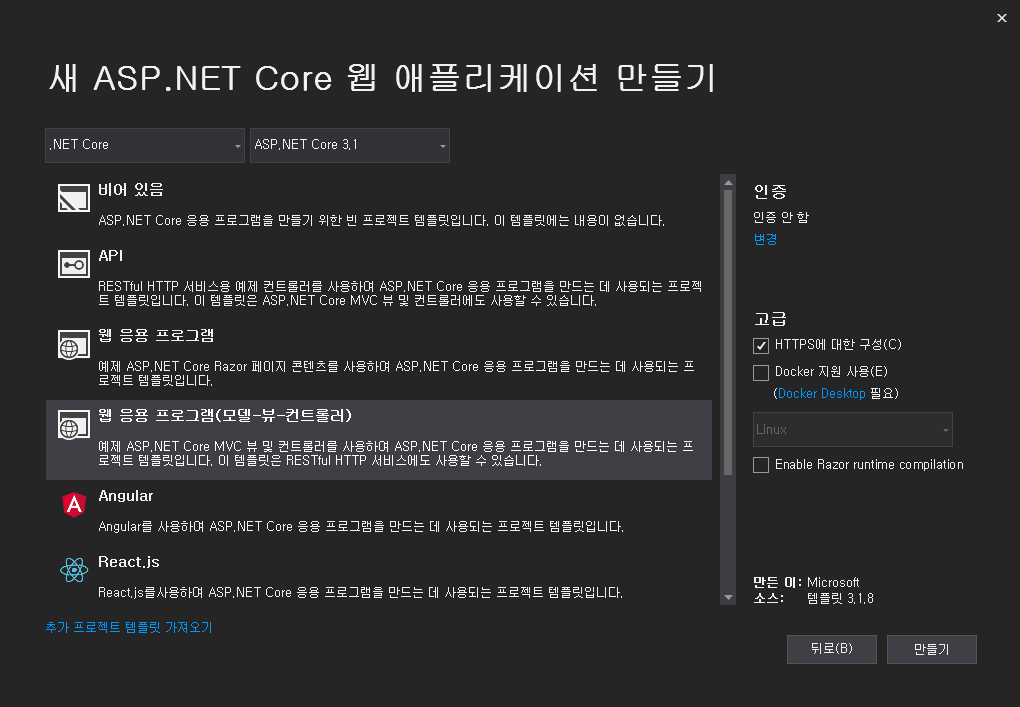The height and width of the screenshot is (707, 1020).
Task: Enable Docker 지원 사용 checkbox
Action: pyautogui.click(x=760, y=373)
